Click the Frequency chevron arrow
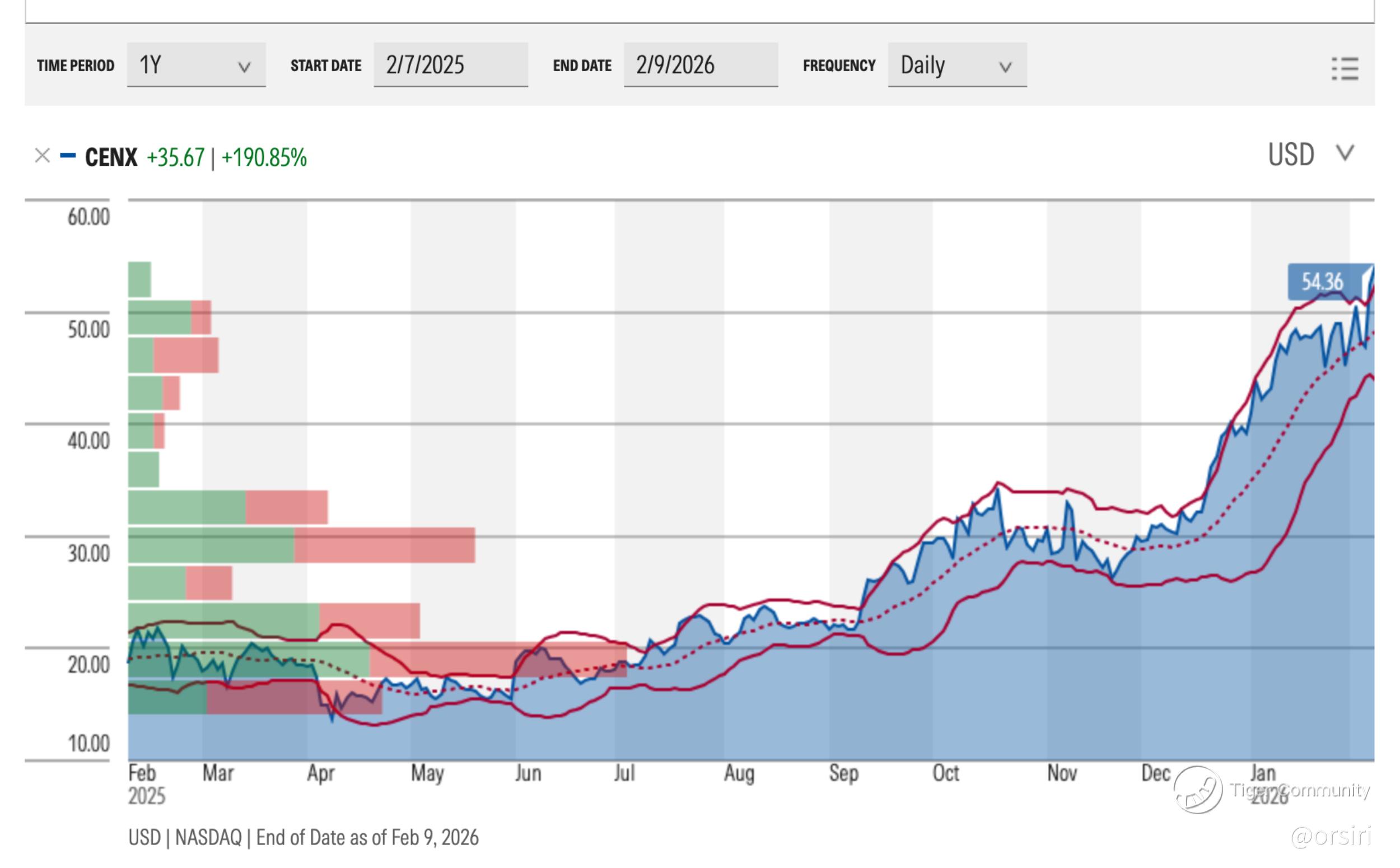The height and width of the screenshot is (868, 1400). tap(1005, 68)
